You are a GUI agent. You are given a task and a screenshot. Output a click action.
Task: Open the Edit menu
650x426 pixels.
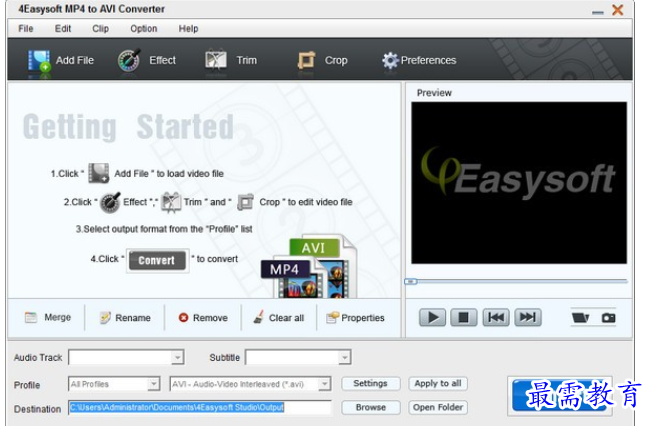click(63, 29)
